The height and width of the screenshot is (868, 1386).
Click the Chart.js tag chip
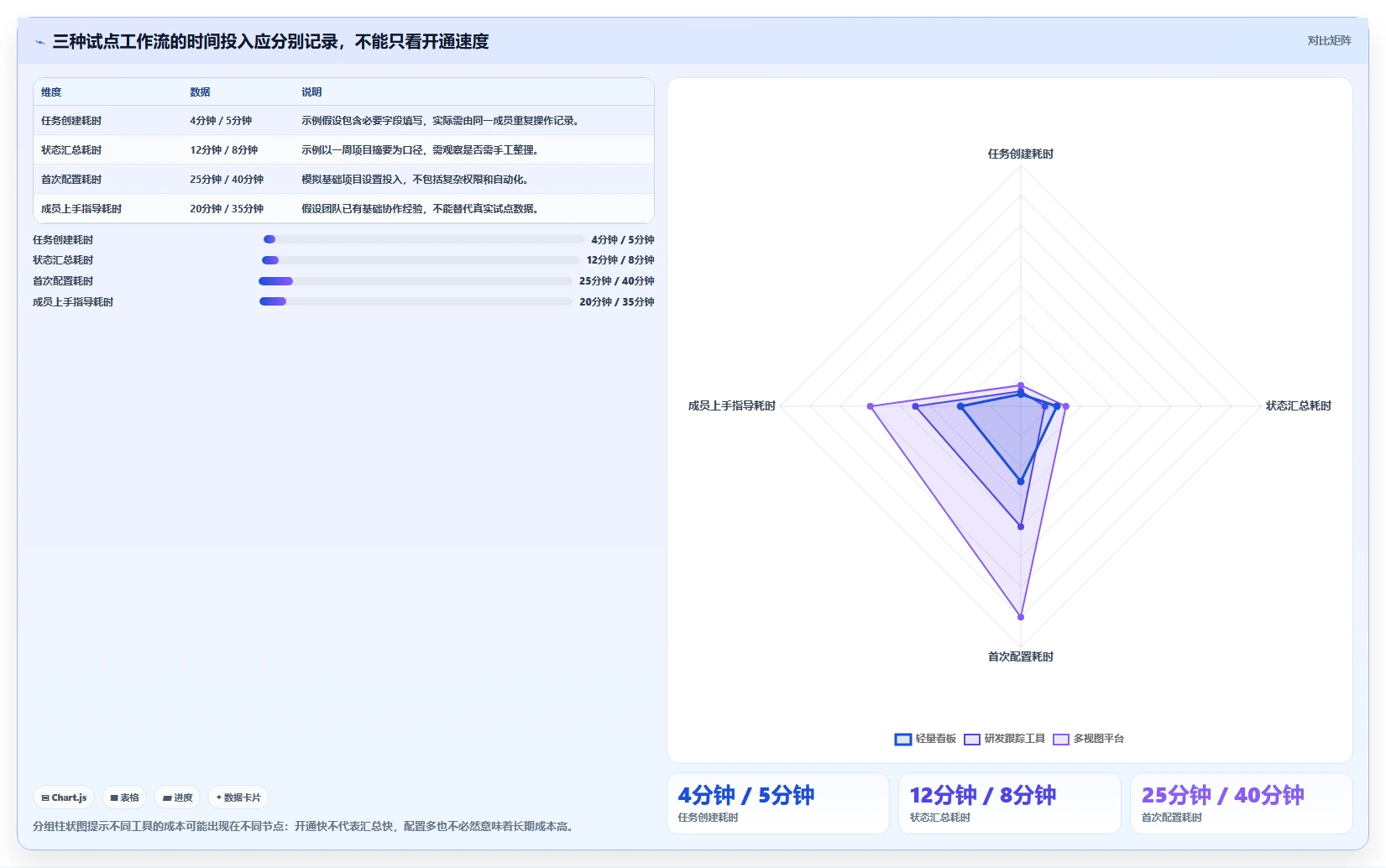coord(64,797)
